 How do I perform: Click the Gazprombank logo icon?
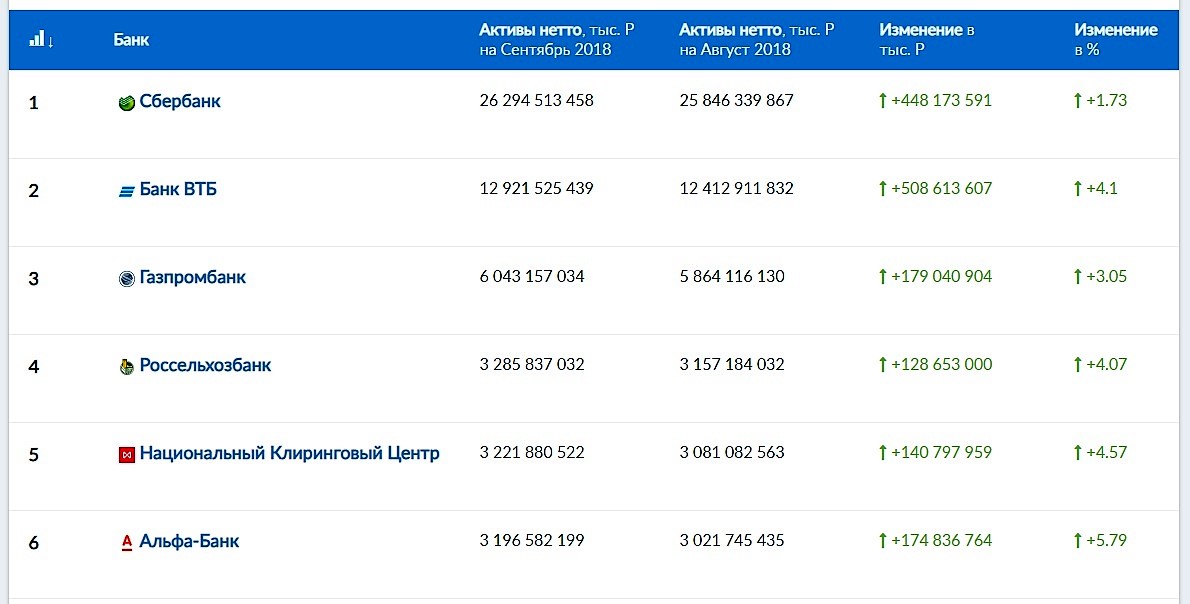coord(127,278)
